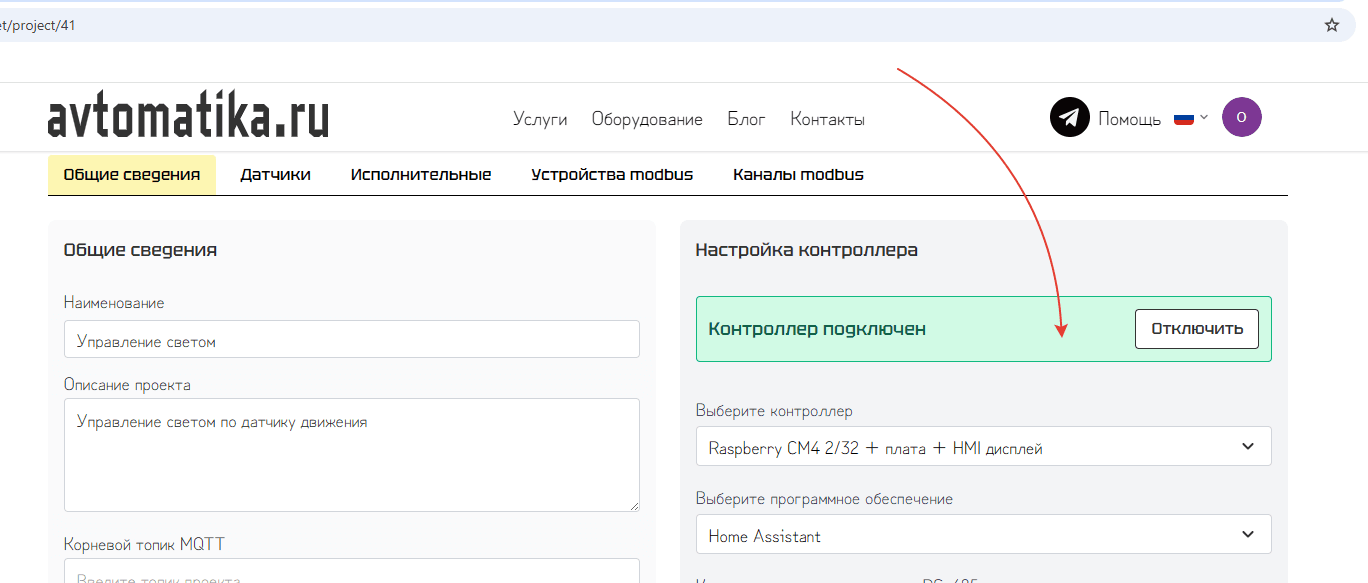Open the 'Оборудование' navigation link

[647, 119]
